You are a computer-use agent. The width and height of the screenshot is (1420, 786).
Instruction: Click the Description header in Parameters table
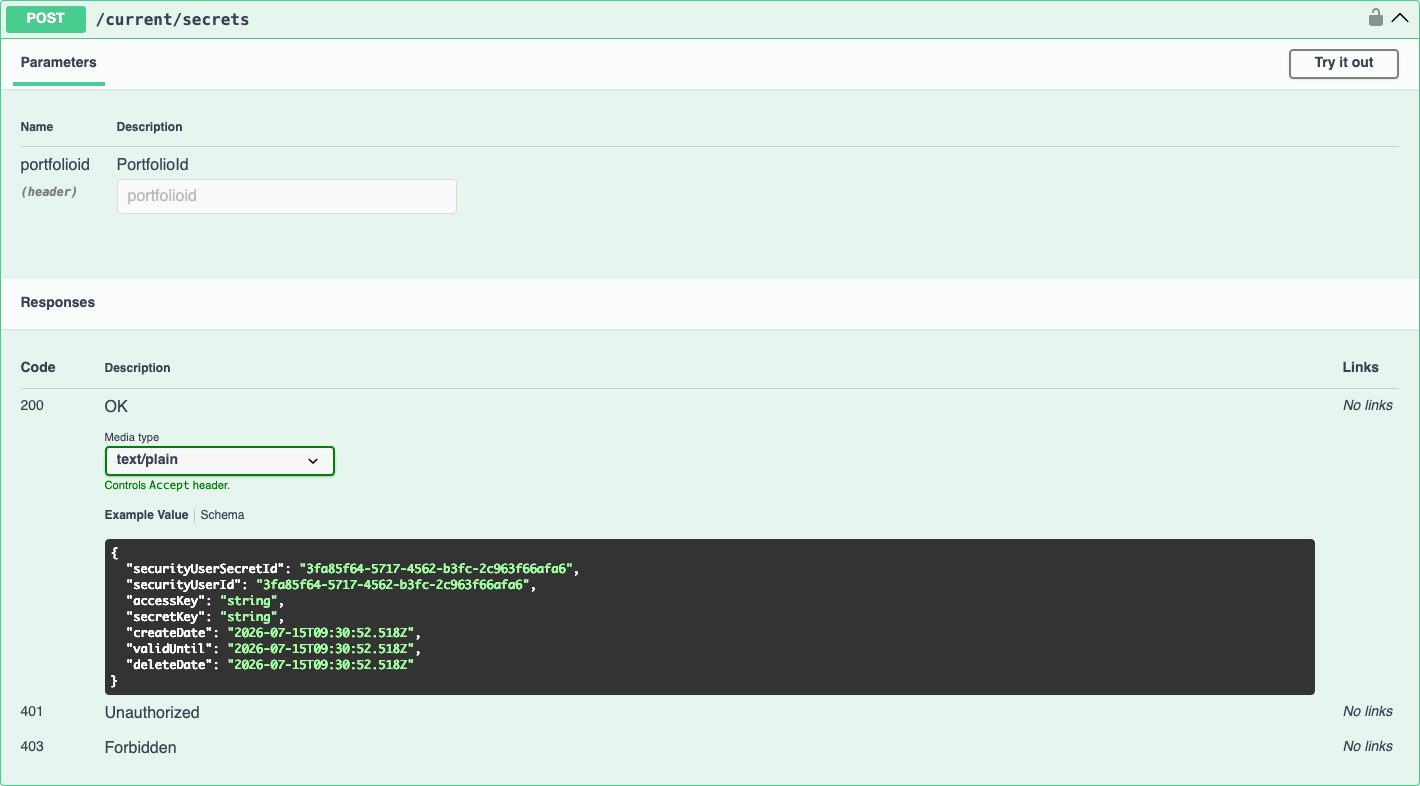(150, 127)
